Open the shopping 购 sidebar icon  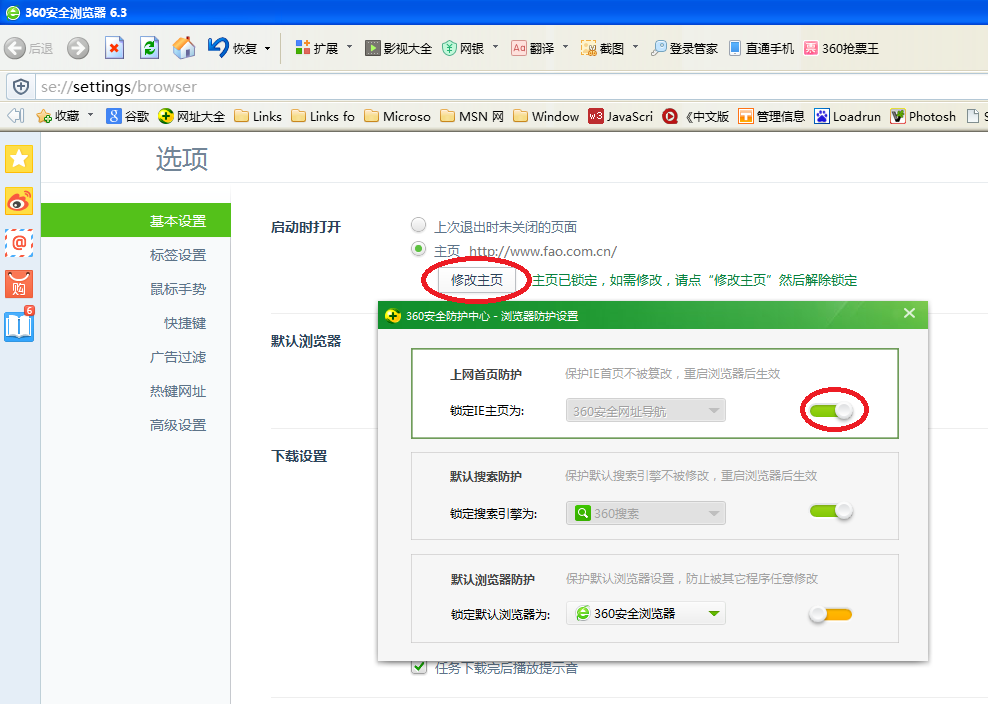(x=19, y=285)
